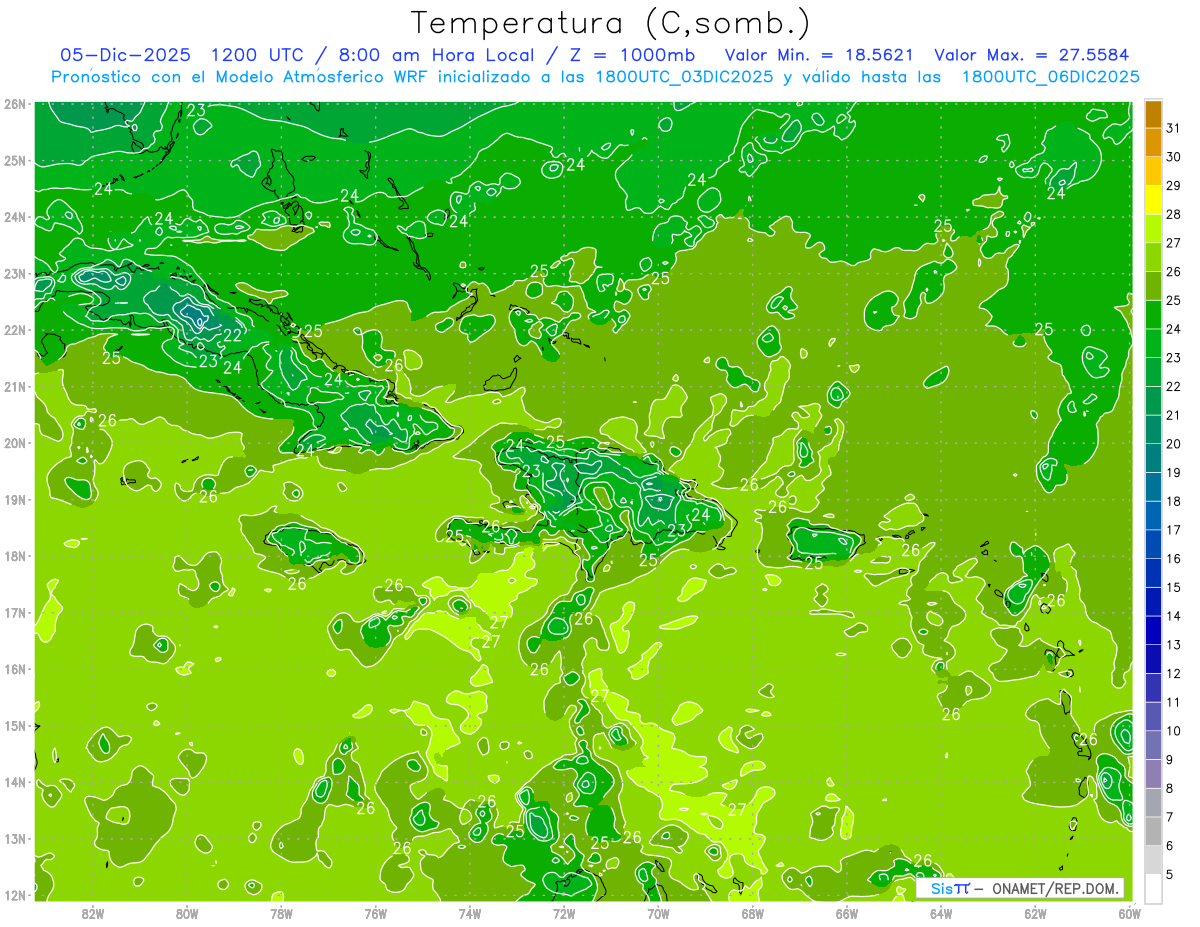
Task: Click the title "Temperatura (C,somb.)"
Action: [x=611, y=23]
